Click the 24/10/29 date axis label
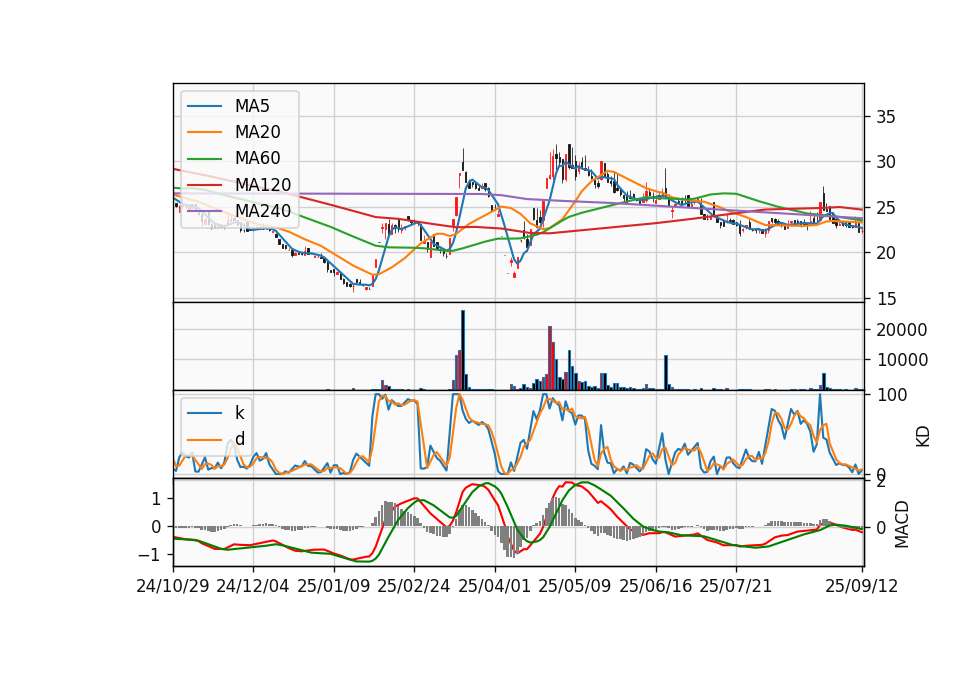This screenshot has width=960, height=690. [173, 586]
